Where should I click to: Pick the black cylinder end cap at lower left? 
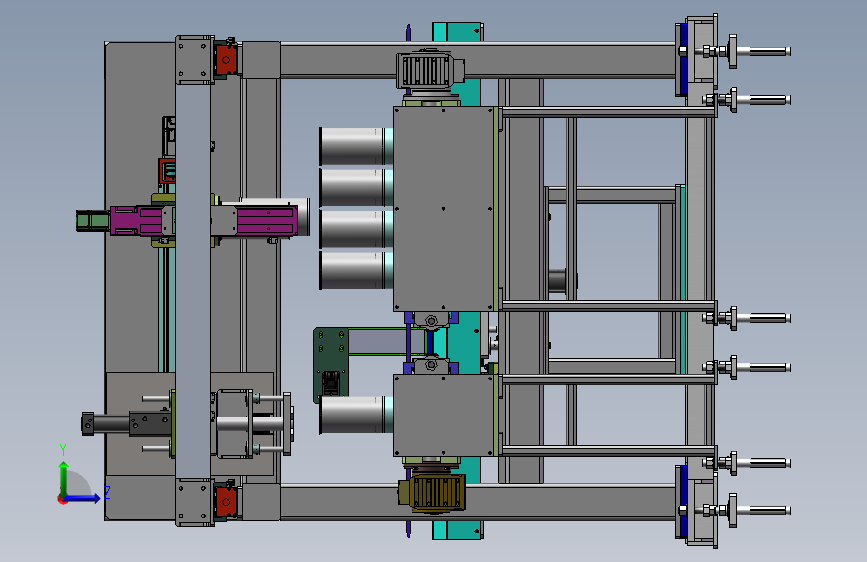pyautogui.click(x=88, y=424)
